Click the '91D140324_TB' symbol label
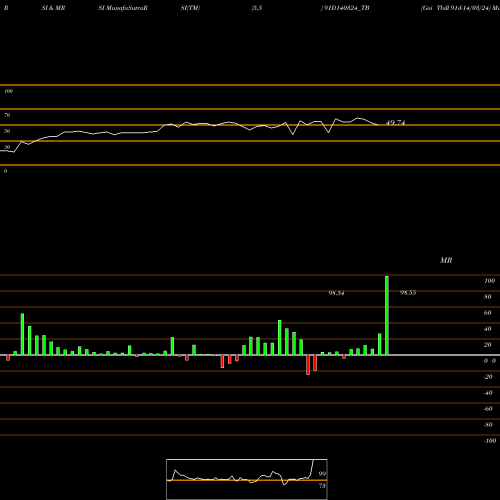This screenshot has height=500, width=500. point(346,8)
